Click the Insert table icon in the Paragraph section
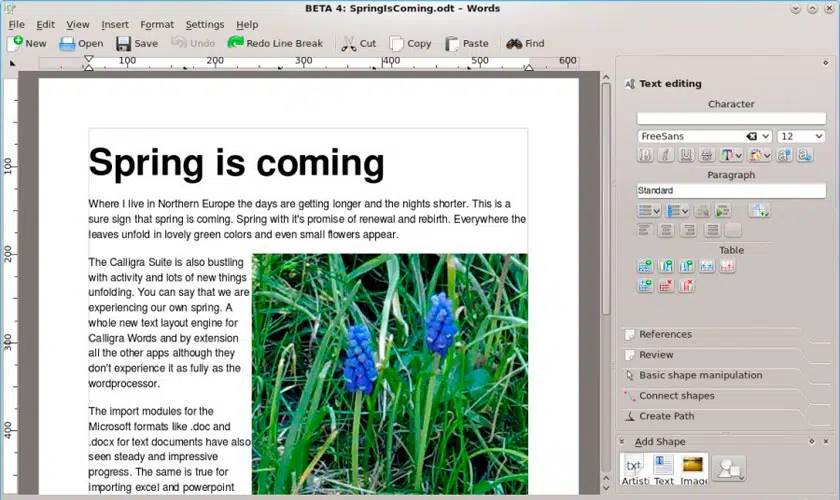The image size is (840, 500). pyautogui.click(x=759, y=211)
